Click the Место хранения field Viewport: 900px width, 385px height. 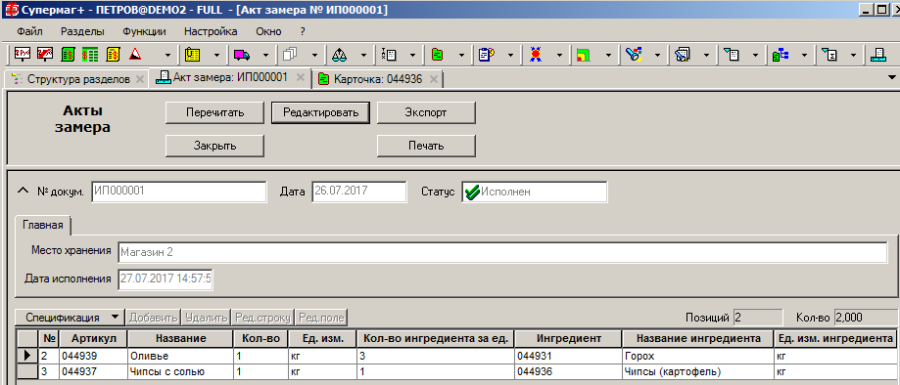502,252
